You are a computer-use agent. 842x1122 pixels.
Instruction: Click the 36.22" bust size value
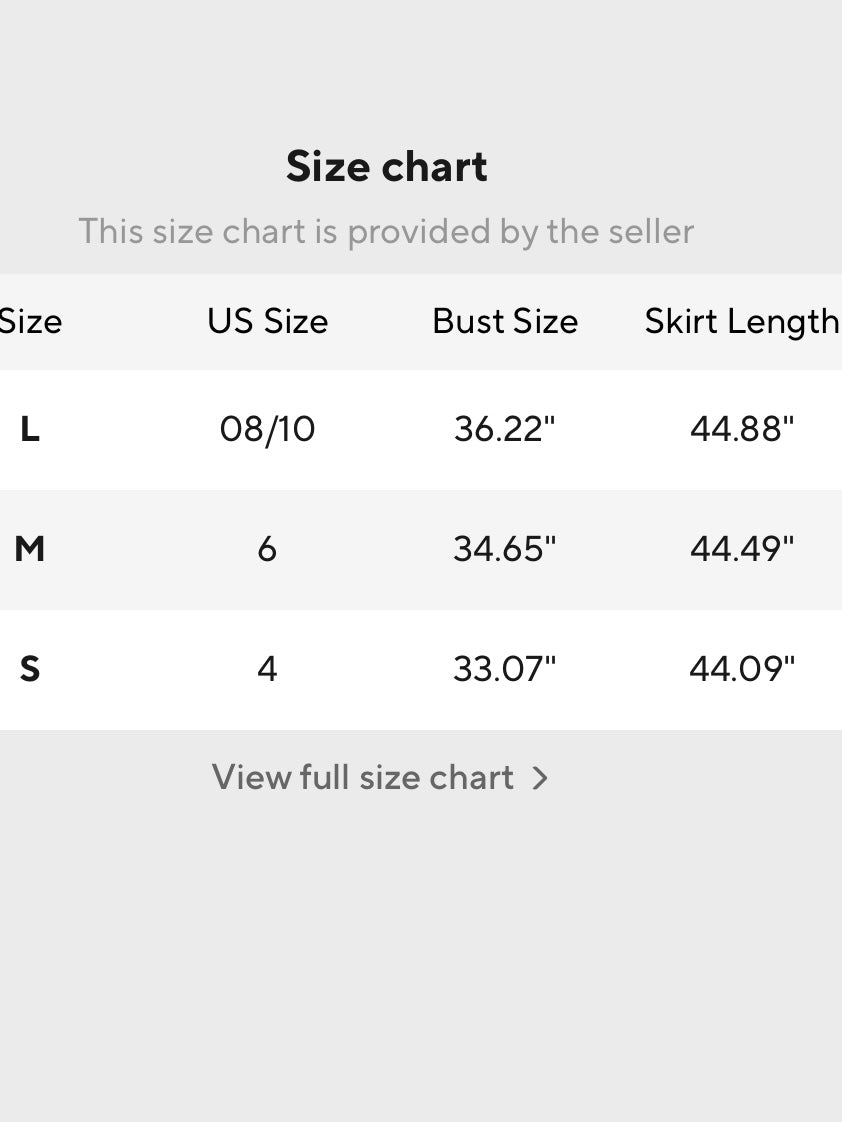pyautogui.click(x=504, y=429)
